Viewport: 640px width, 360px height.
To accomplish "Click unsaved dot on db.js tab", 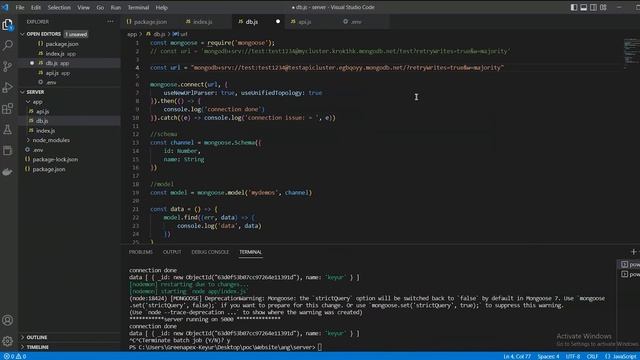I will pyautogui.click(x=278, y=22).
